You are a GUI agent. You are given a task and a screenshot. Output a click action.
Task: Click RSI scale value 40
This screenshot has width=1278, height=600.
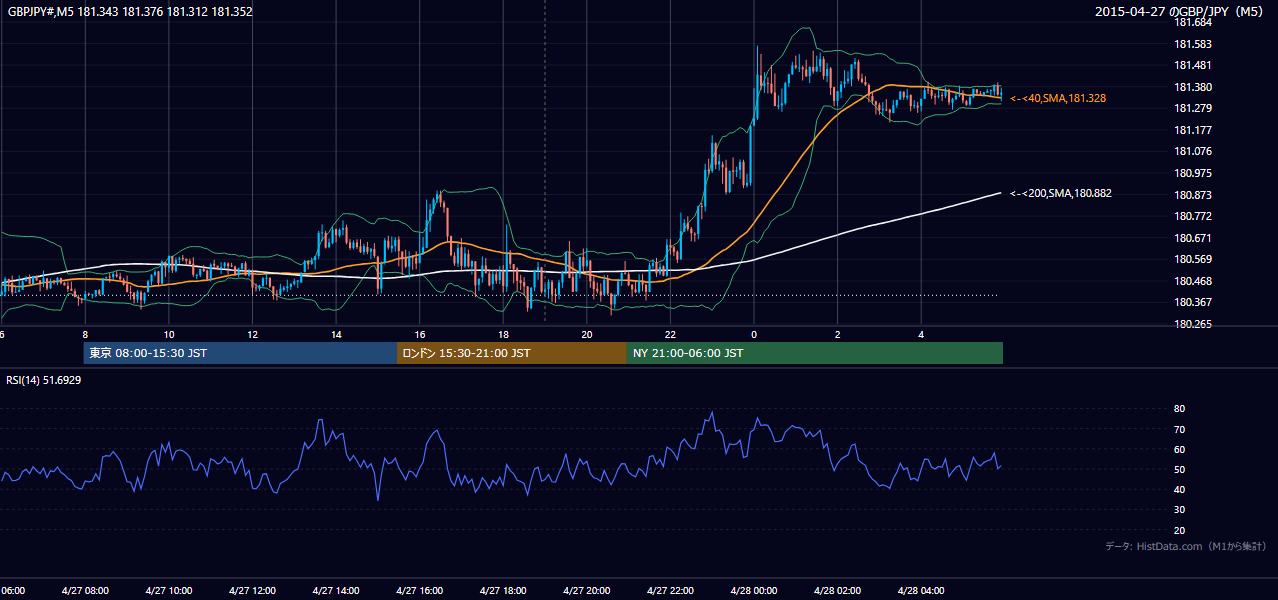pos(1180,489)
